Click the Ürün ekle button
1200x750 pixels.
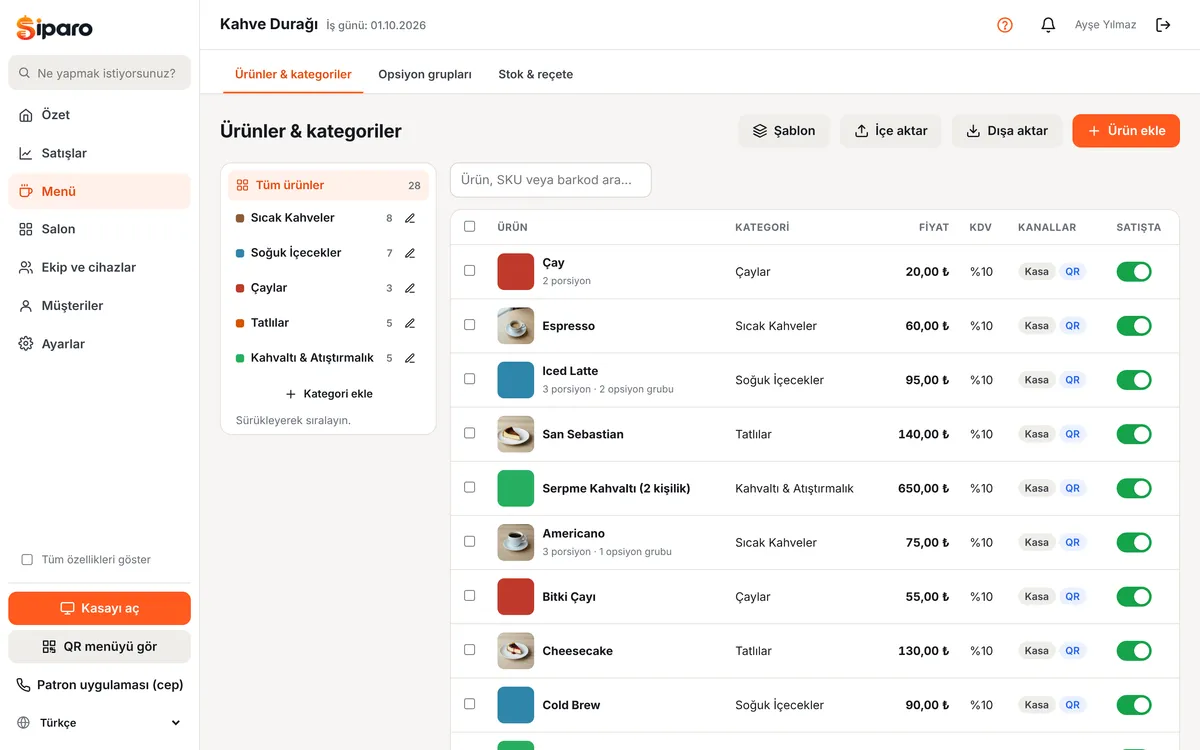click(x=1126, y=131)
